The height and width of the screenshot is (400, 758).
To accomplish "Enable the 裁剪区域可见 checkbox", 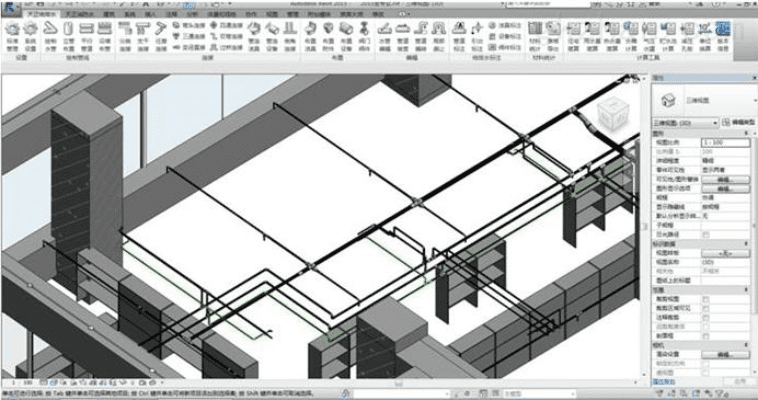I will pos(707,307).
